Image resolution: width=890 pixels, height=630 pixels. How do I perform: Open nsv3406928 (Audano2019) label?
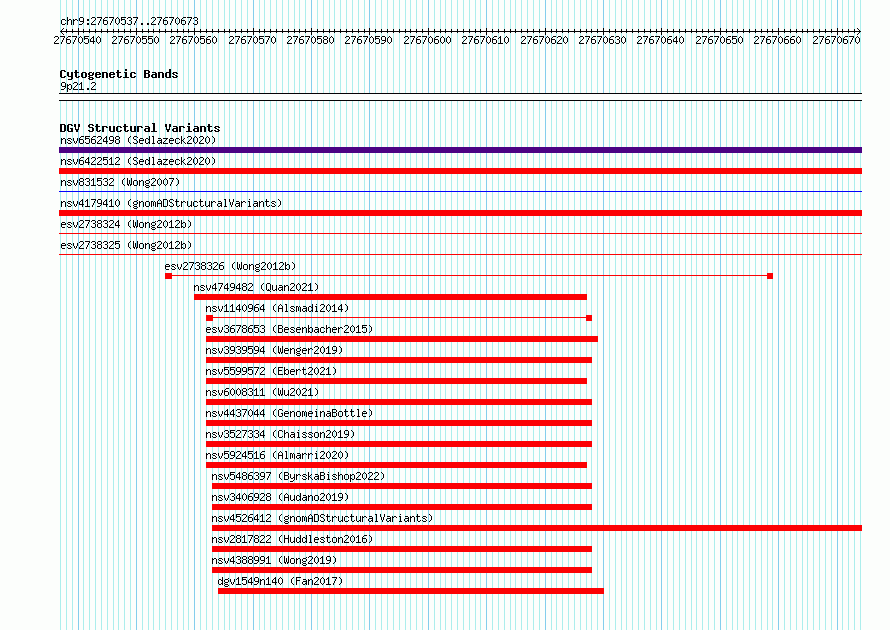click(280, 497)
